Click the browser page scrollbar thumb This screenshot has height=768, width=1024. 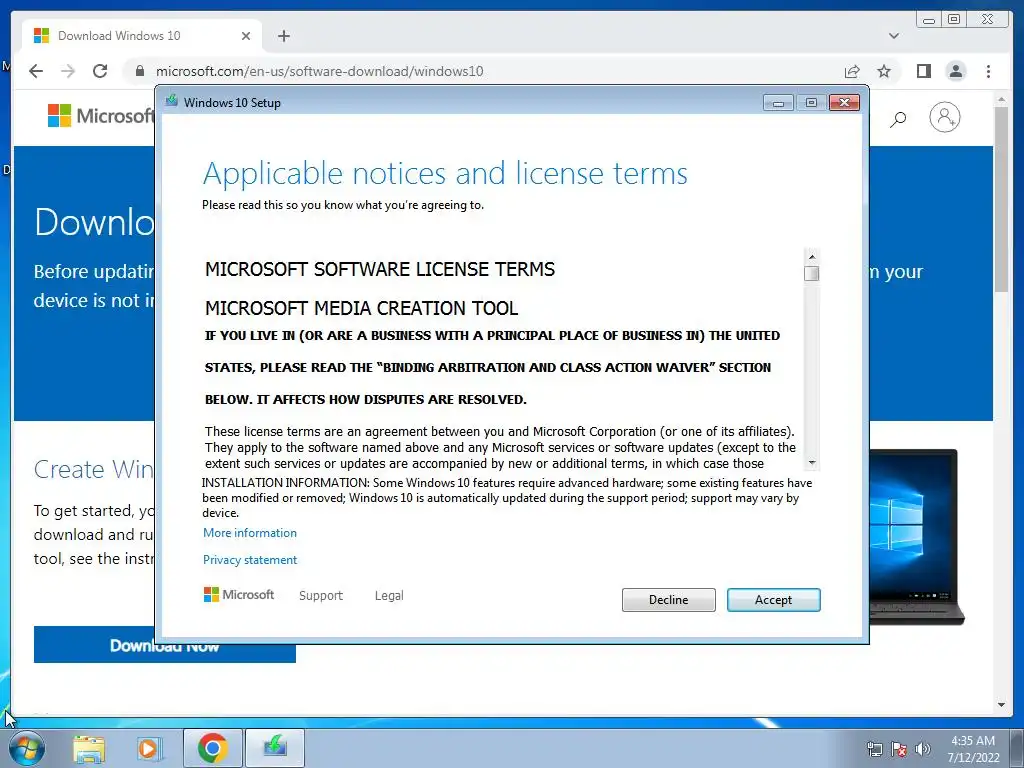coord(1001,199)
